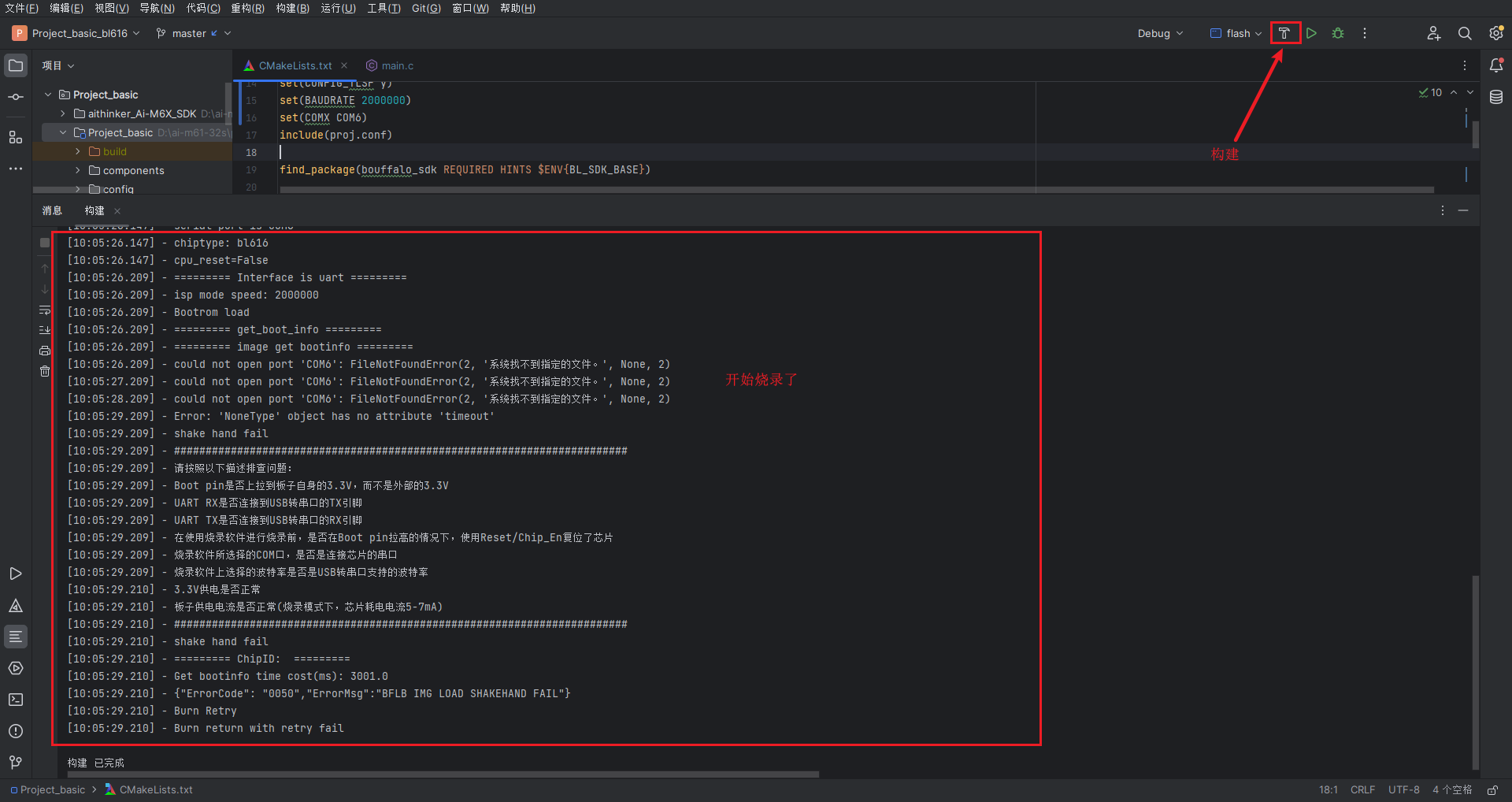Expand the components folder
The height and width of the screenshot is (802, 1512).
point(77,170)
